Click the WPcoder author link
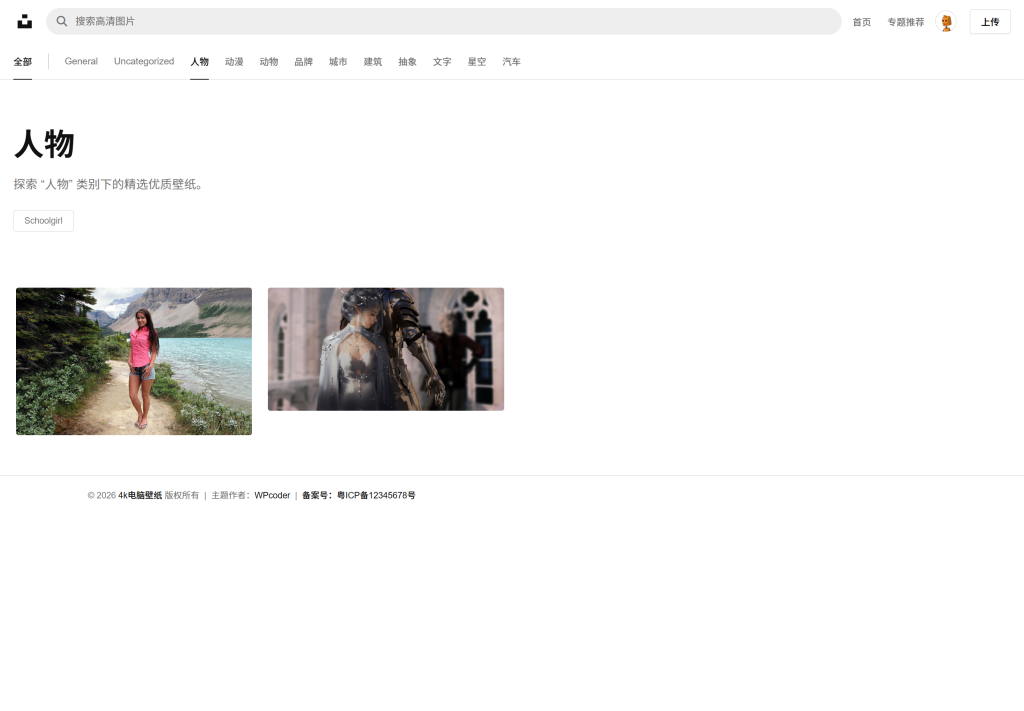Image resolution: width=1024 pixels, height=711 pixels. click(272, 495)
